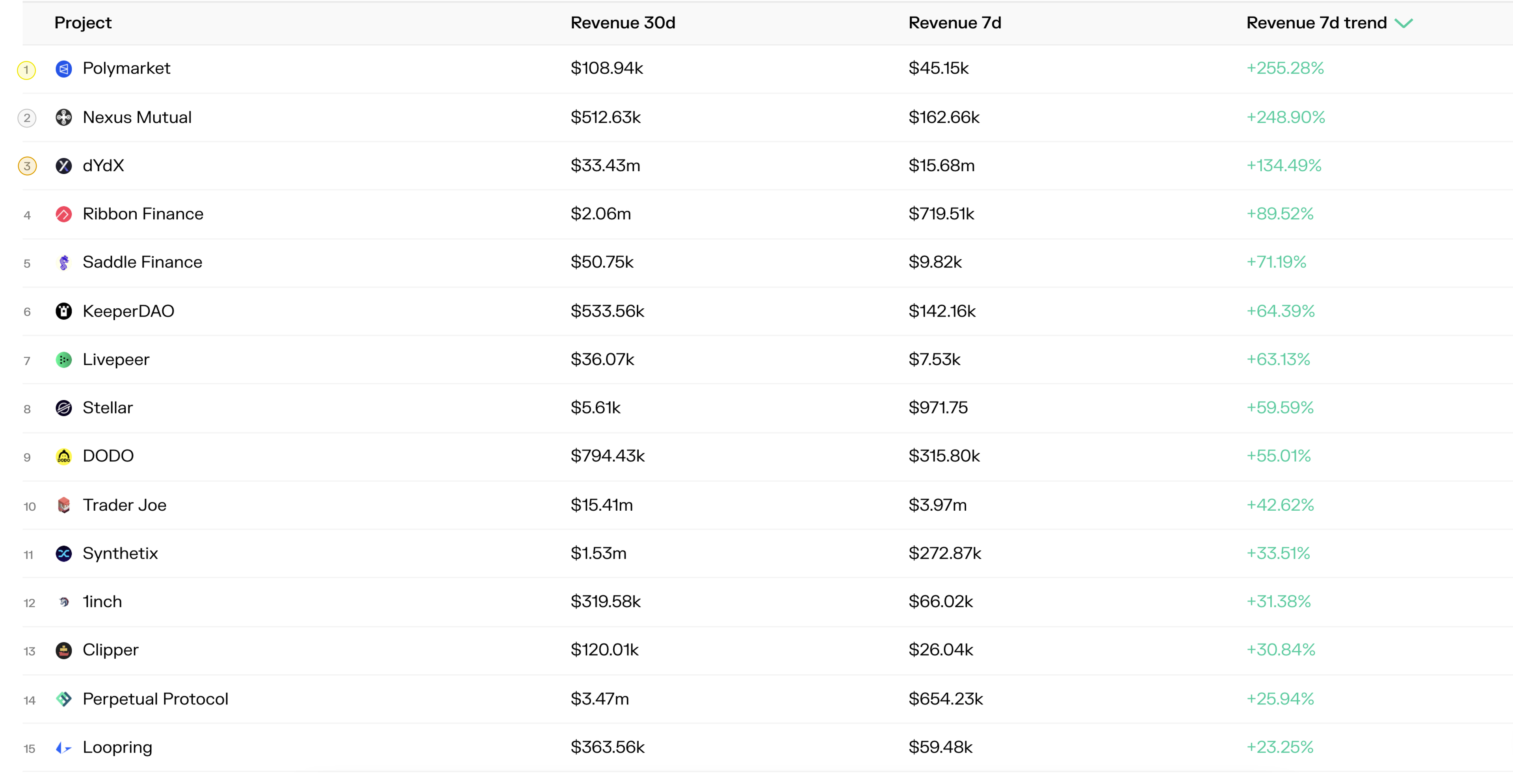The width and height of the screenshot is (1513, 784).
Task: Sort by Project column header
Action: (x=83, y=23)
